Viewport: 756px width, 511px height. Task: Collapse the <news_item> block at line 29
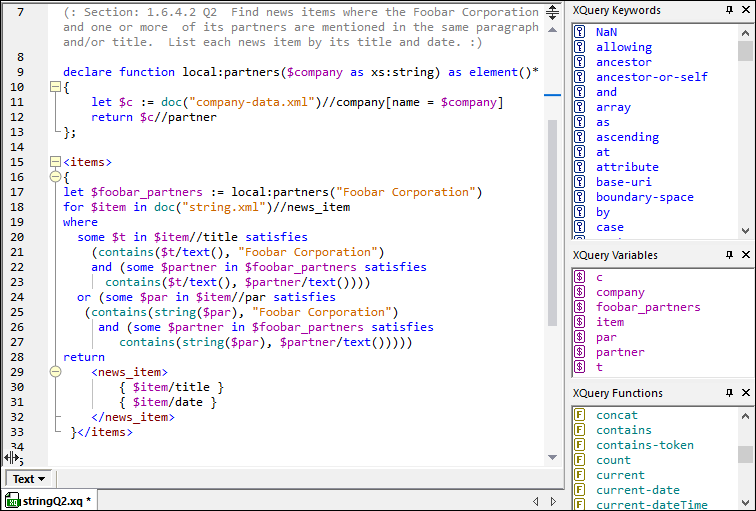pos(55,372)
